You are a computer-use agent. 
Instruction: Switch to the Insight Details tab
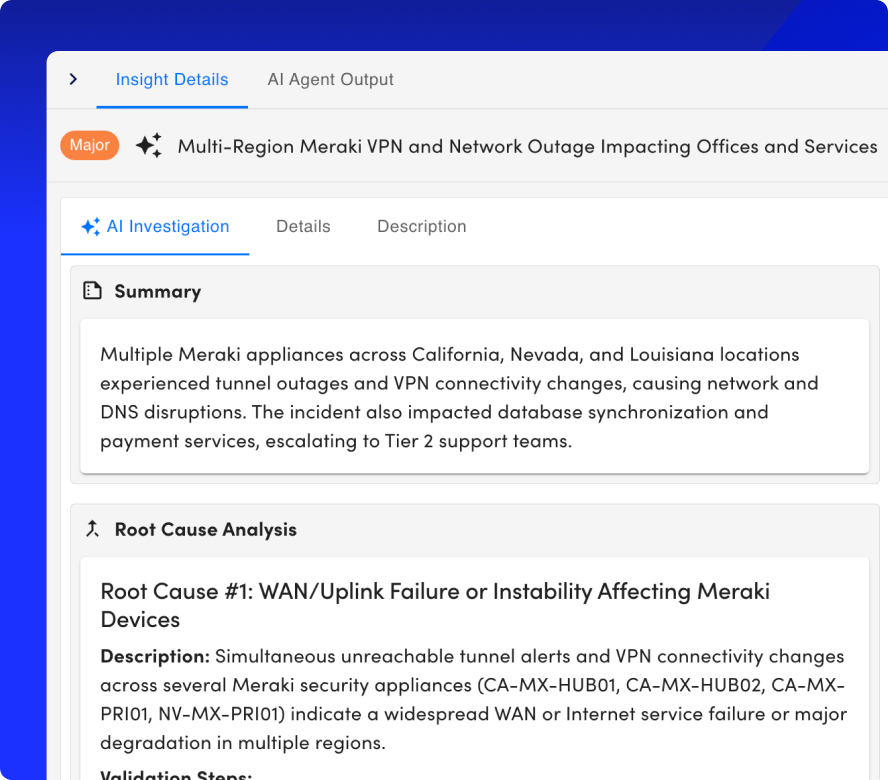[172, 80]
